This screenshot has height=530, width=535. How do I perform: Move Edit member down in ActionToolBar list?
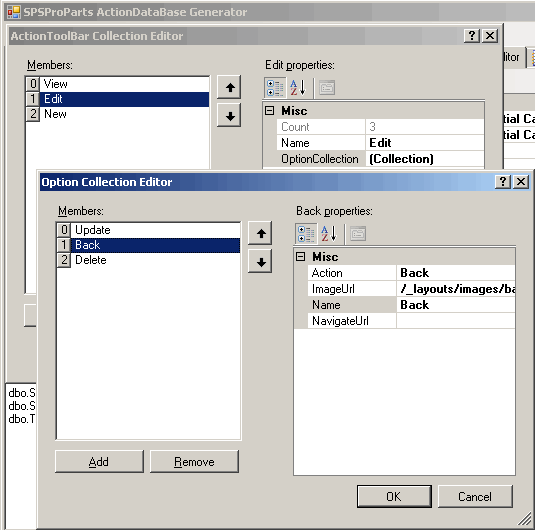coord(230,116)
